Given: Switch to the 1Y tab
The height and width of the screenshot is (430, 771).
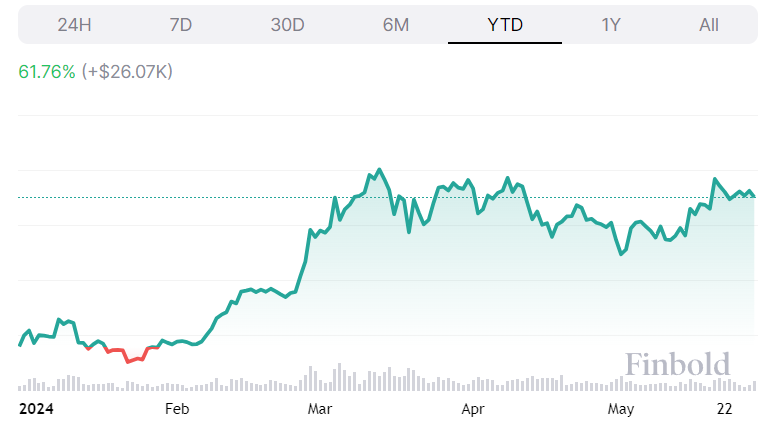Looking at the screenshot, I should [x=611, y=25].
